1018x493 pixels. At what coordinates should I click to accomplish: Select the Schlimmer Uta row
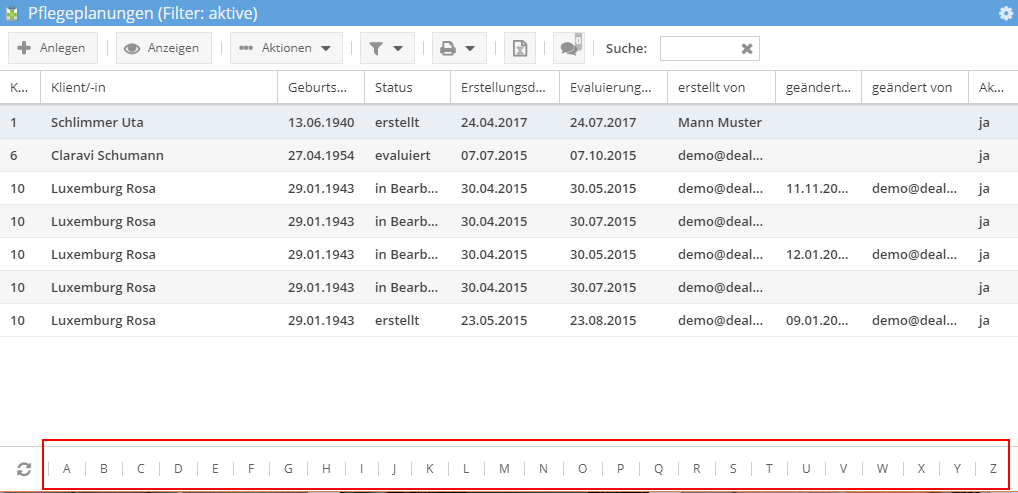pyautogui.click(x=97, y=122)
